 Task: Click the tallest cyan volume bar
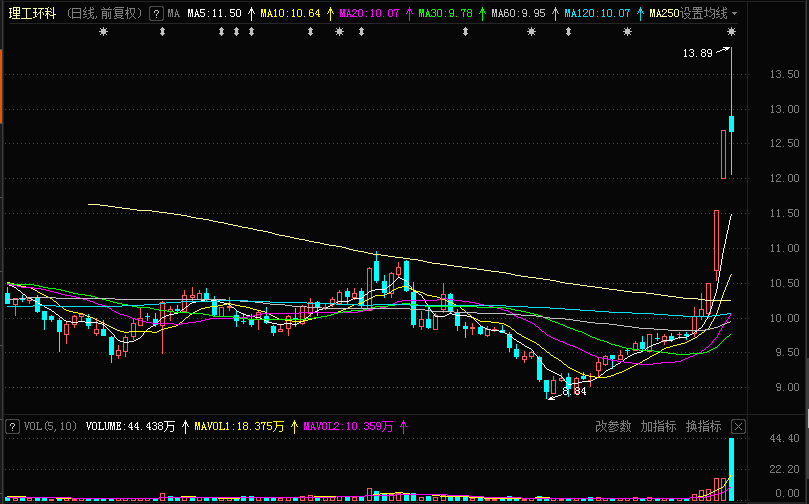tap(732, 468)
